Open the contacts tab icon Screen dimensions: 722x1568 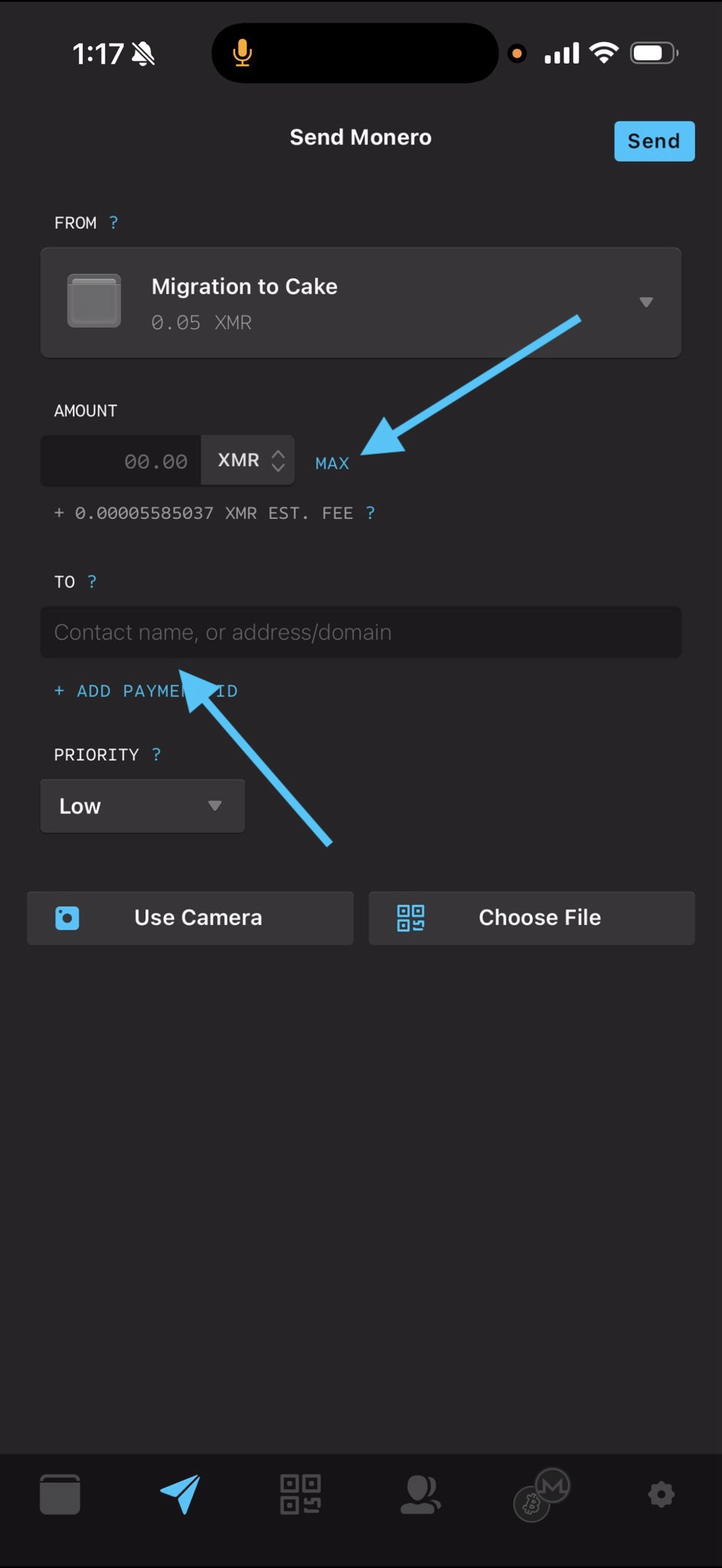[x=420, y=1494]
